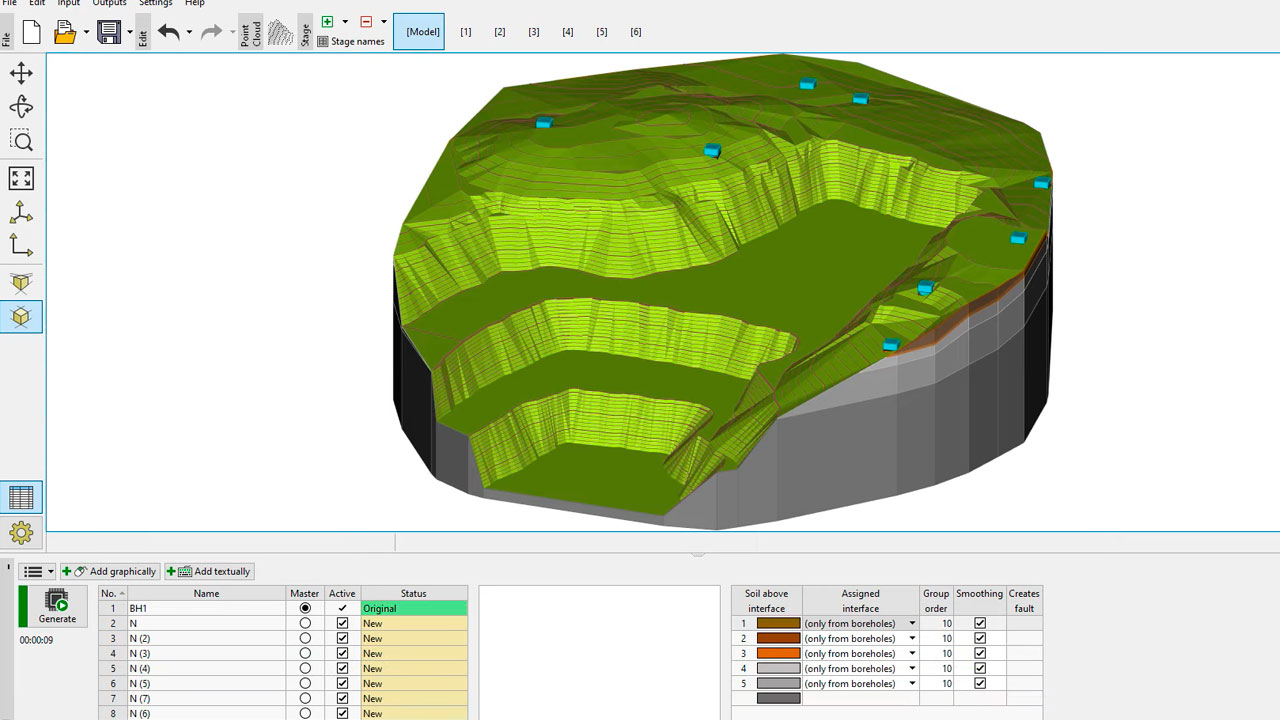
Task: Activate the rotate view tool
Action: click(x=21, y=107)
